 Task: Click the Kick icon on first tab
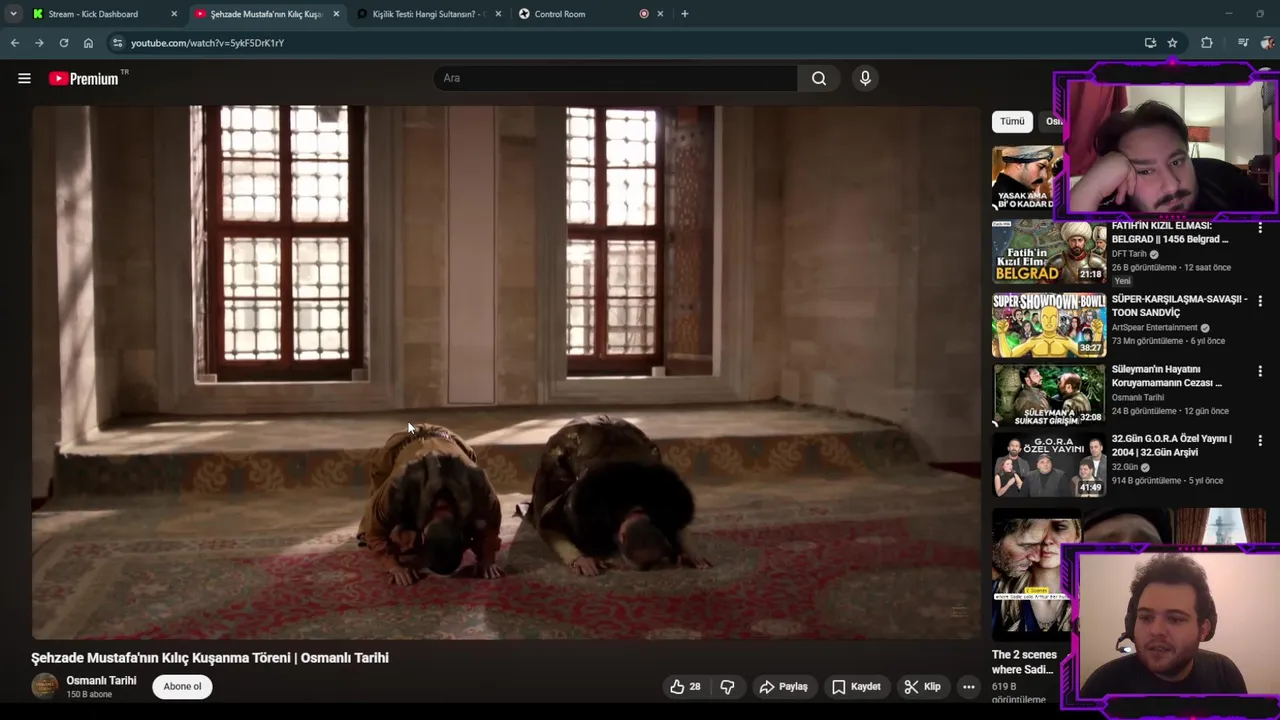[x=38, y=14]
